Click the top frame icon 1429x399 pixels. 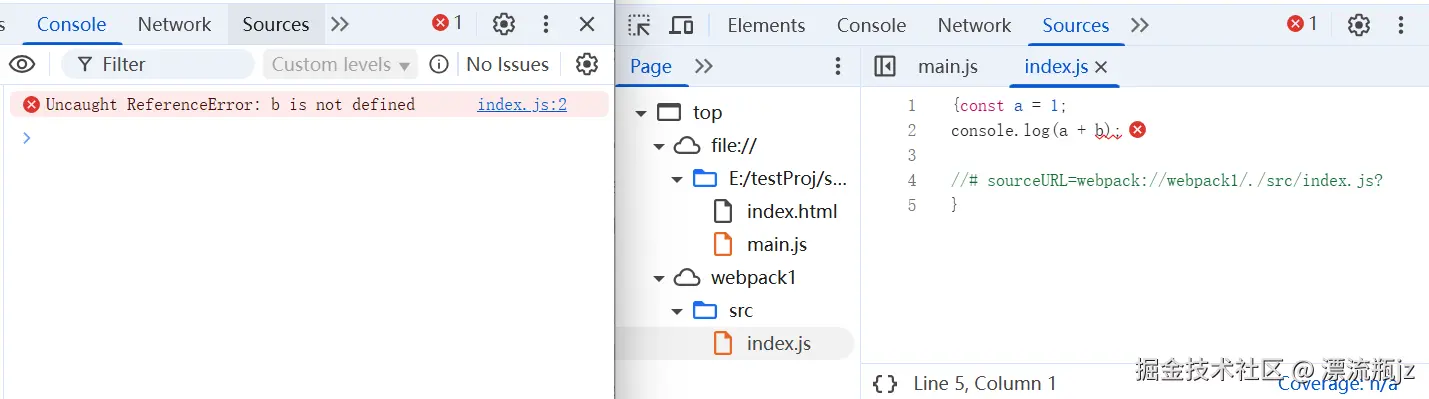point(668,113)
